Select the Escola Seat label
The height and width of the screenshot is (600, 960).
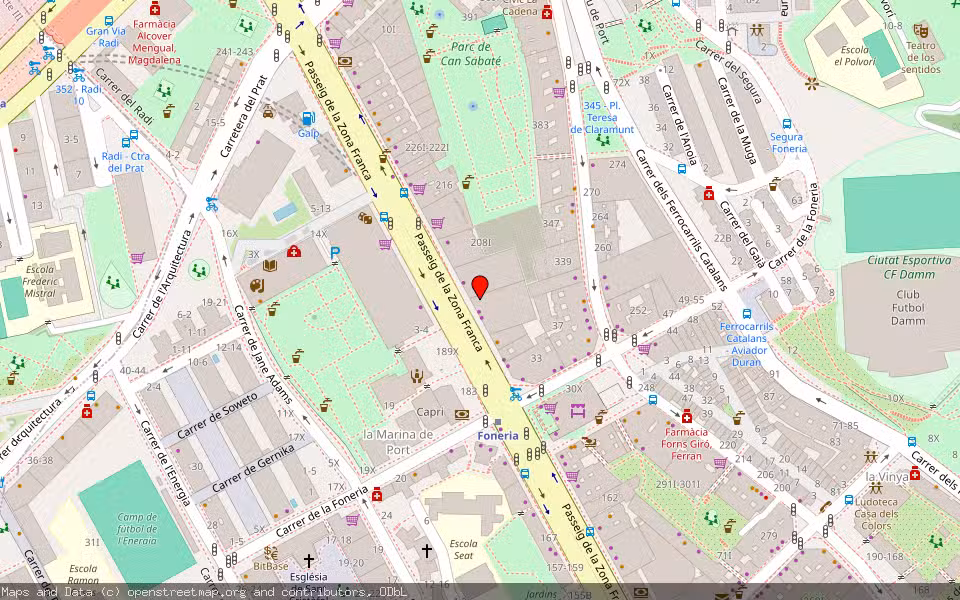tap(463, 549)
